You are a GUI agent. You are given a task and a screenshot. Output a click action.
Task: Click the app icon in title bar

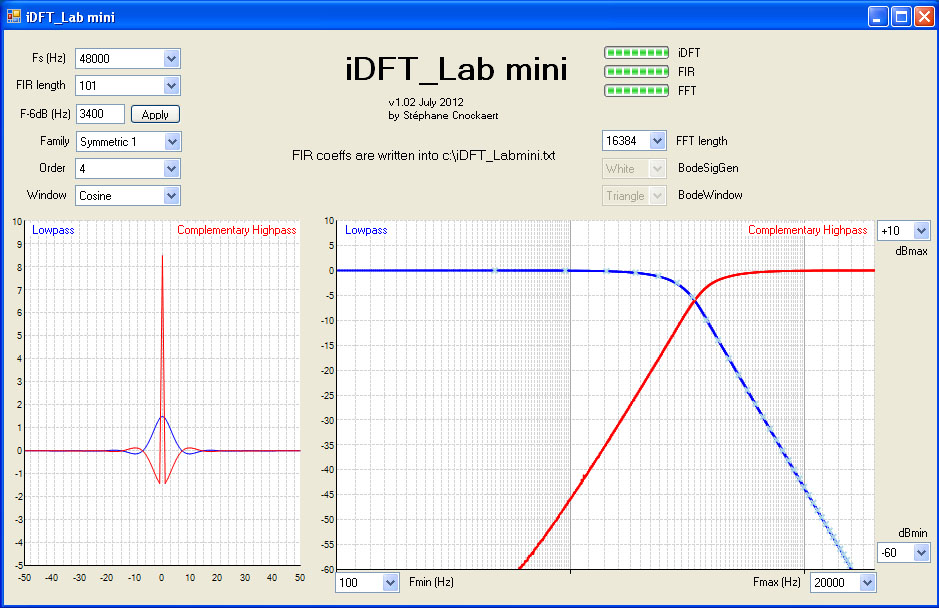(13, 16)
